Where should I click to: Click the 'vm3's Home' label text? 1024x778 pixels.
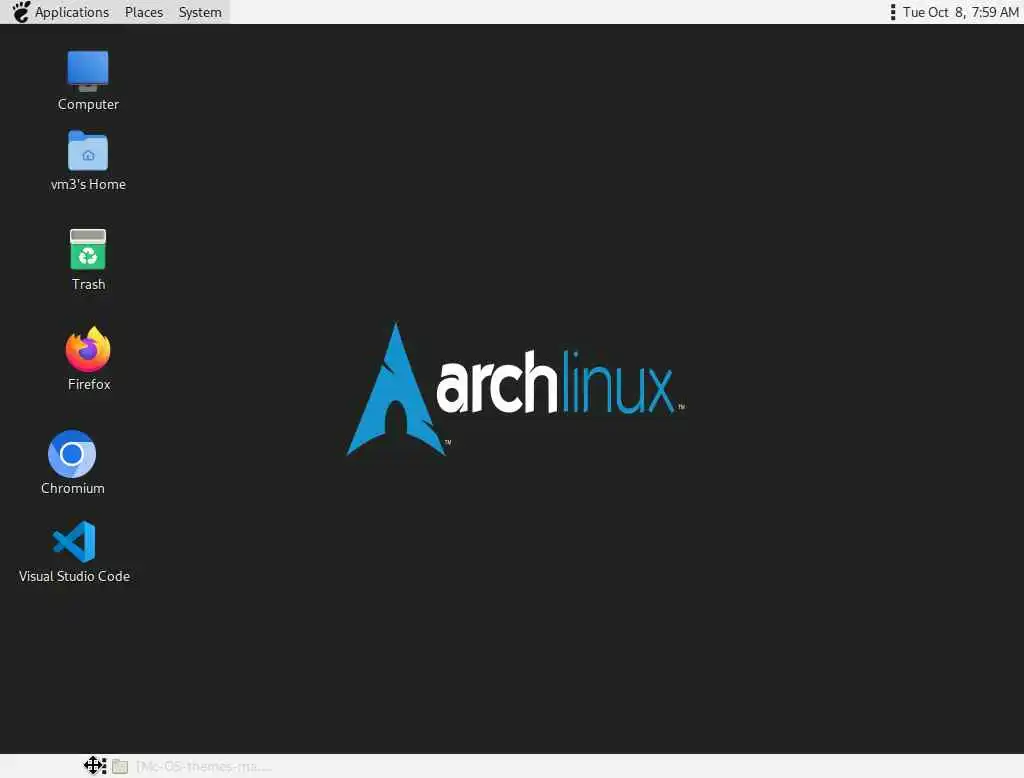88,184
